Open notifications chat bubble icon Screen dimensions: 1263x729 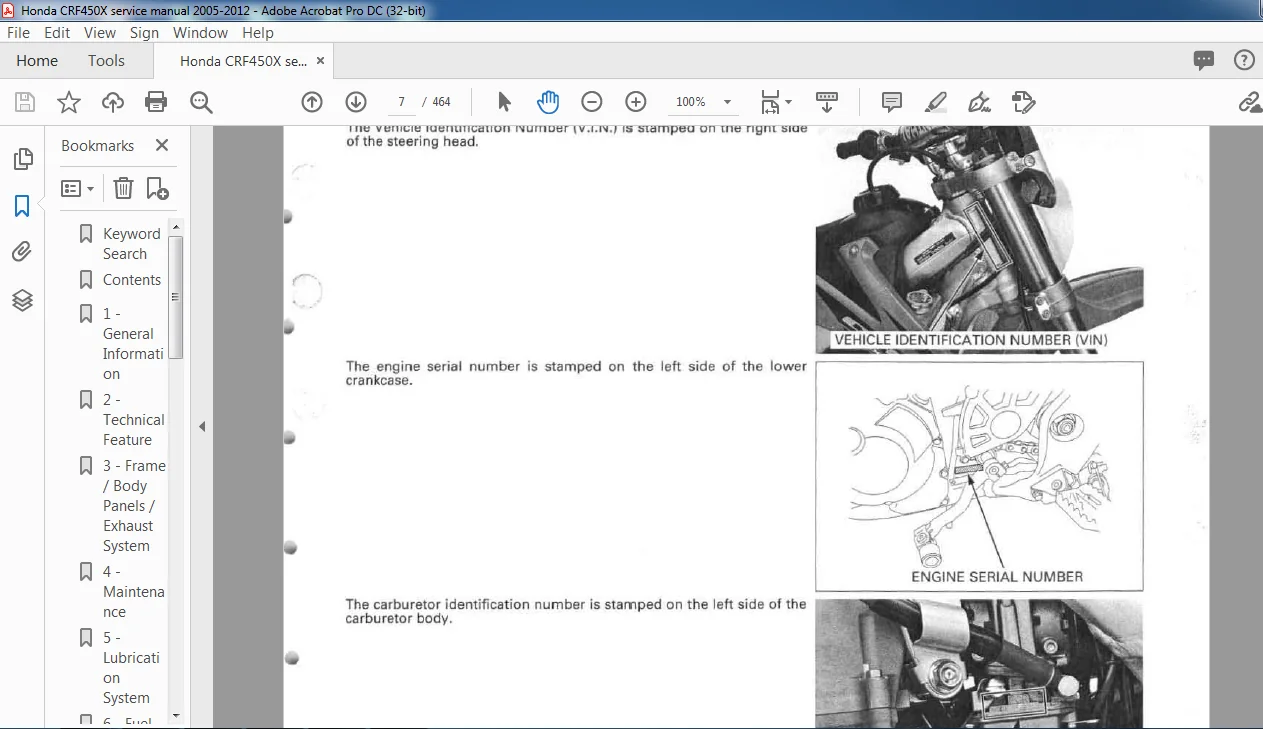pos(1204,61)
